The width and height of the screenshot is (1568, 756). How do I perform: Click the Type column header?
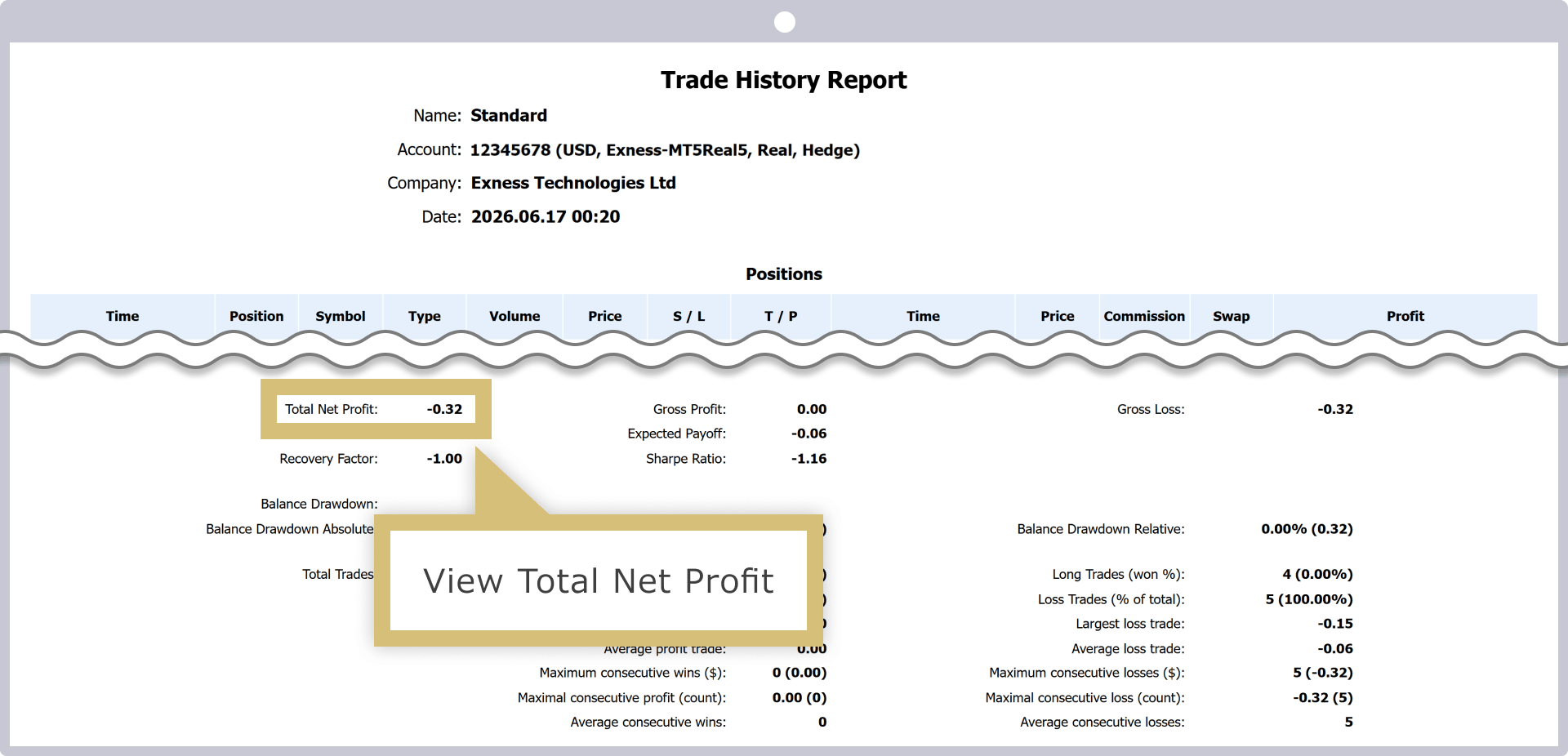coord(425,316)
